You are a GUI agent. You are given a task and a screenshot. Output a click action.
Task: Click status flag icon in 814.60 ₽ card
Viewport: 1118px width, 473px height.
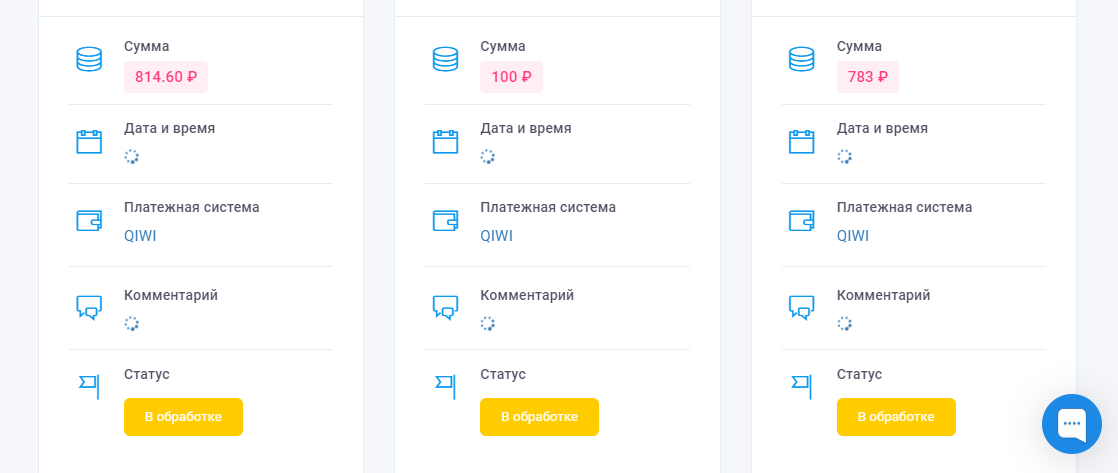(89, 386)
